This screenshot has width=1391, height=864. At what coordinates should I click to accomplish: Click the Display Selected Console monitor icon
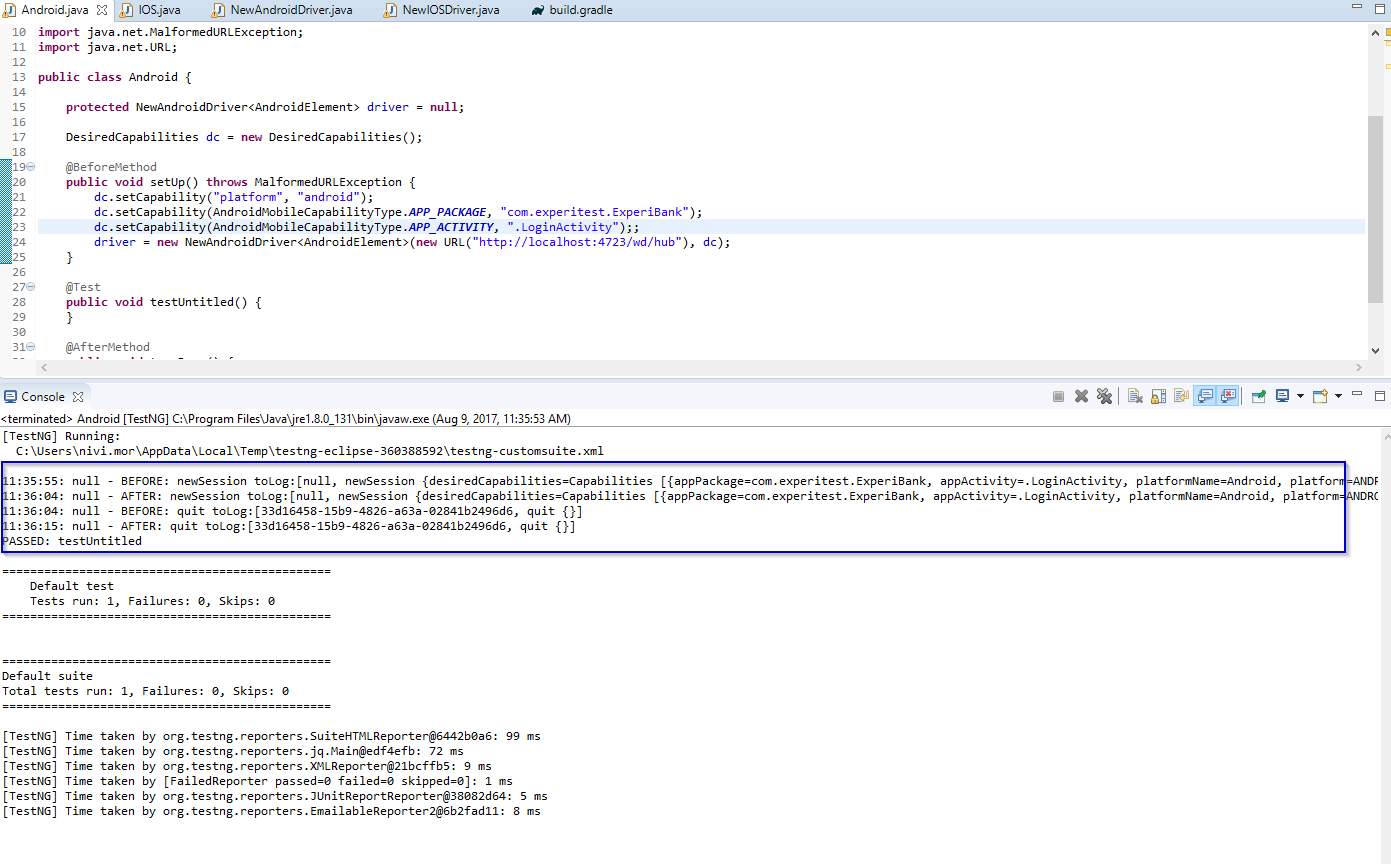[x=1283, y=396]
